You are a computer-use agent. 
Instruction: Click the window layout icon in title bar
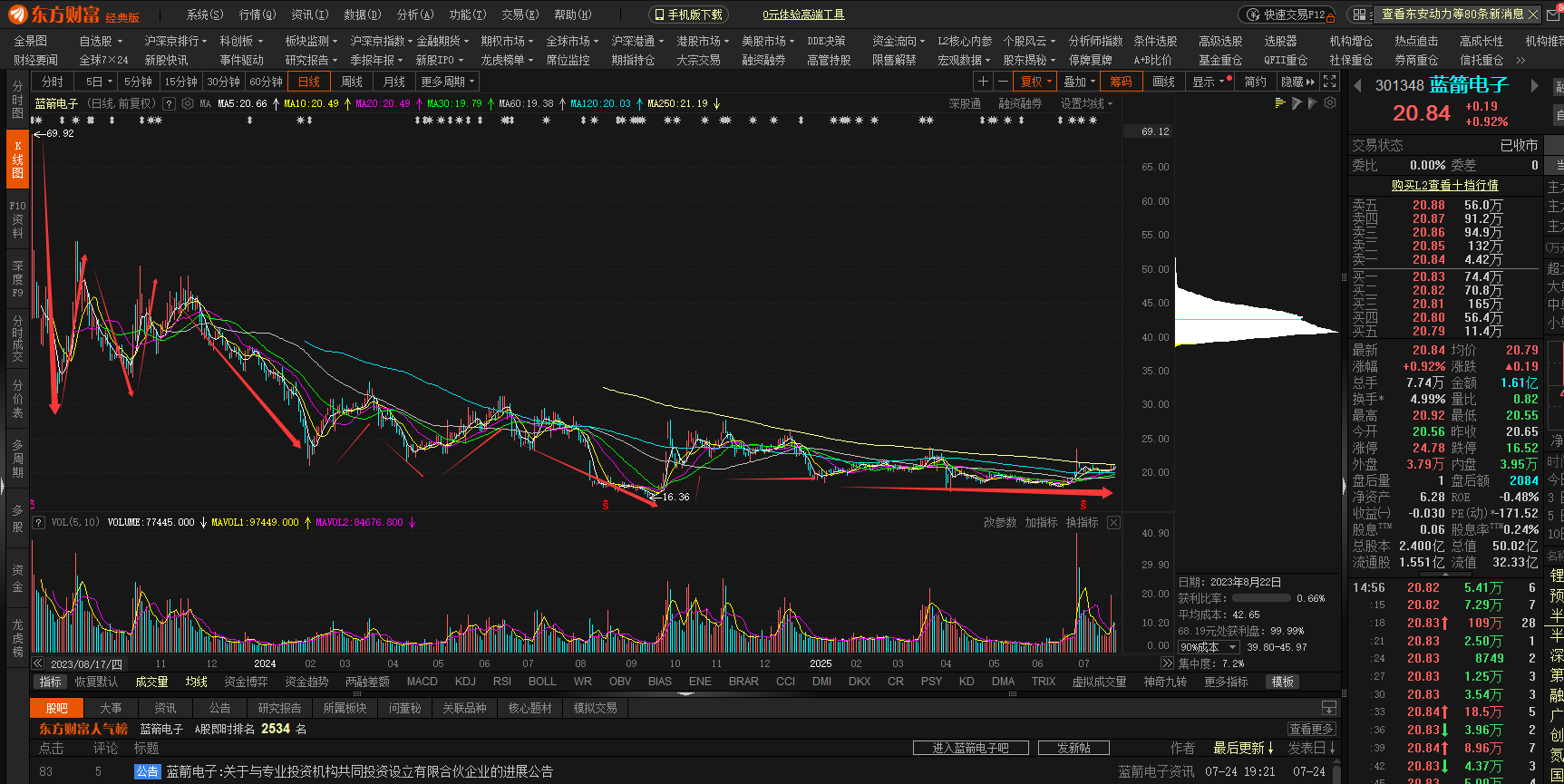(1358, 15)
